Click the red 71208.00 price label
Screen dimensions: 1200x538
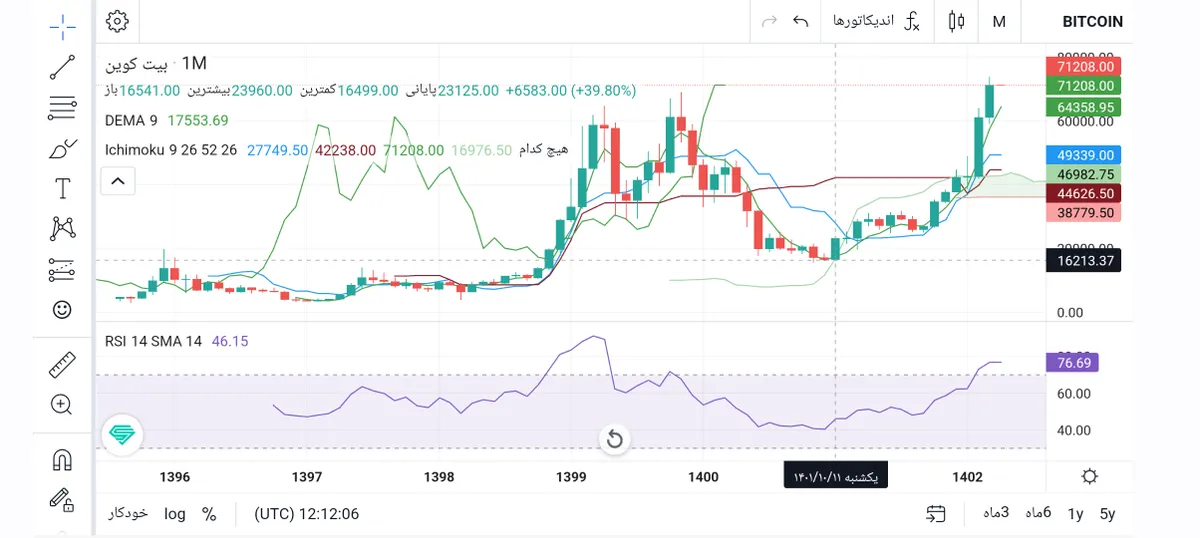point(1083,66)
